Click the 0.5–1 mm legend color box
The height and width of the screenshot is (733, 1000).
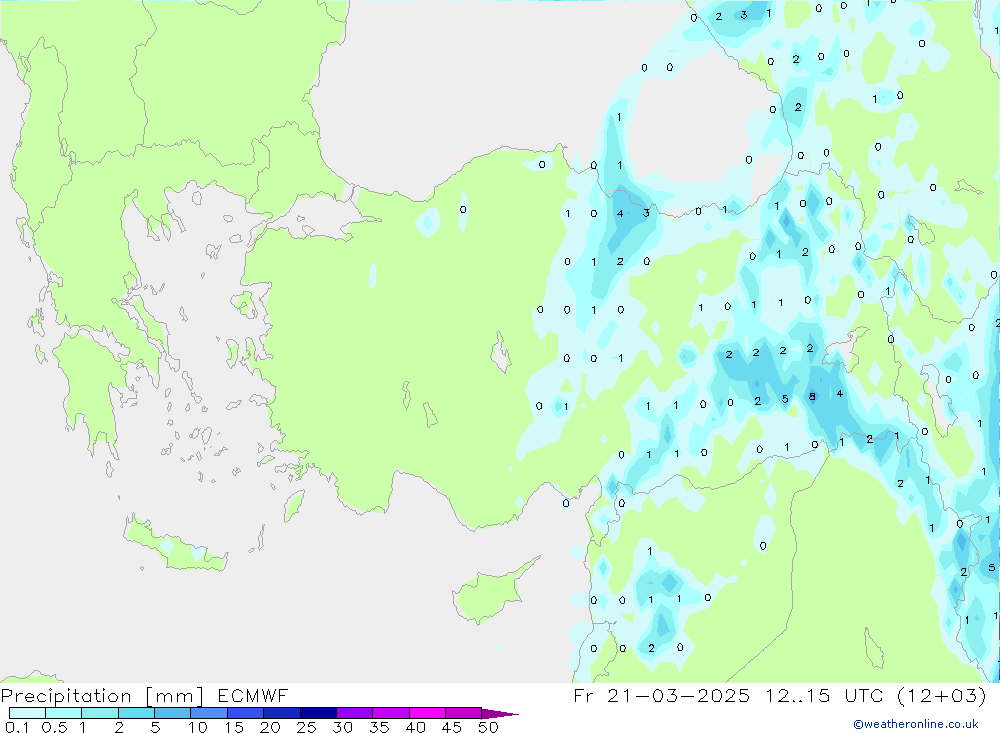tap(64, 713)
